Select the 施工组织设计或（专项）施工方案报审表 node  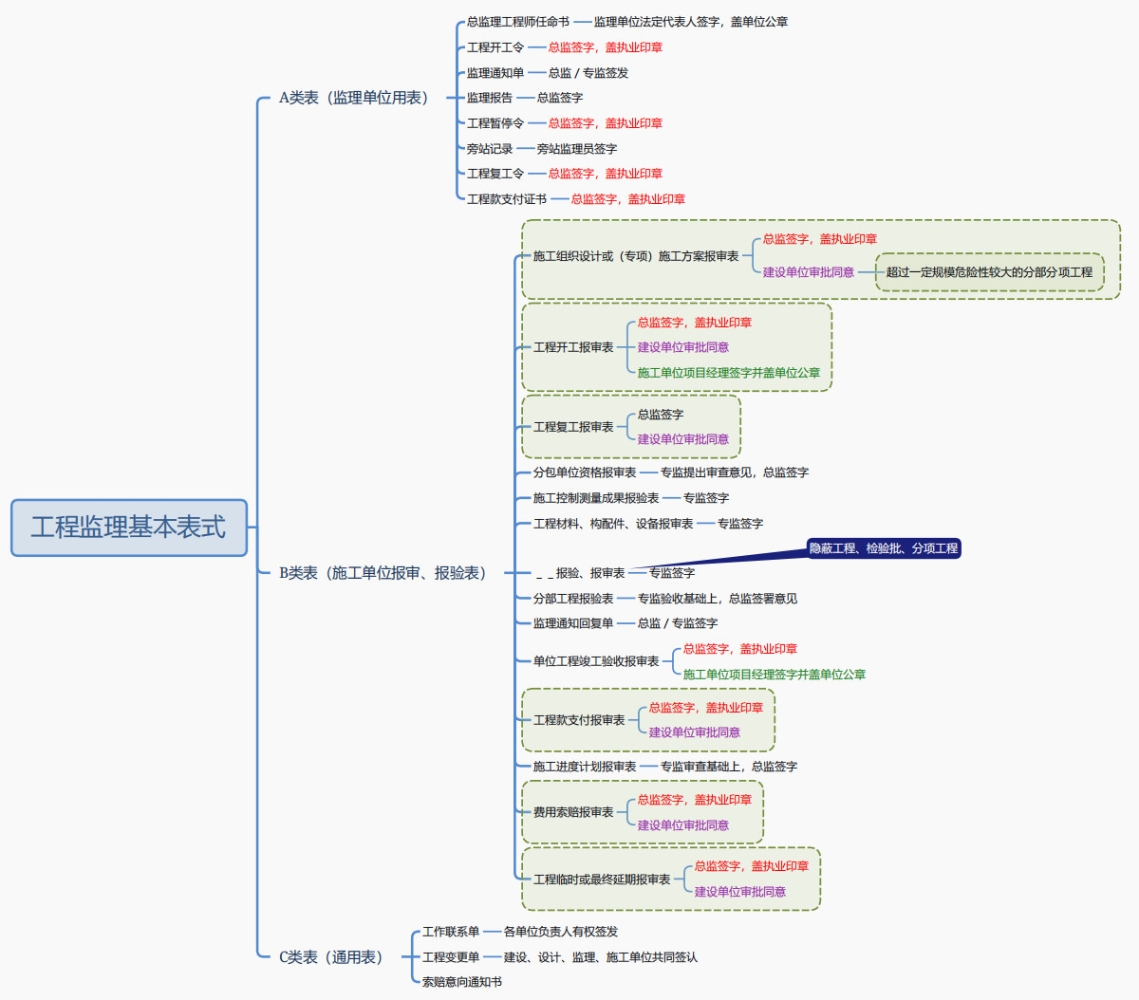point(635,257)
